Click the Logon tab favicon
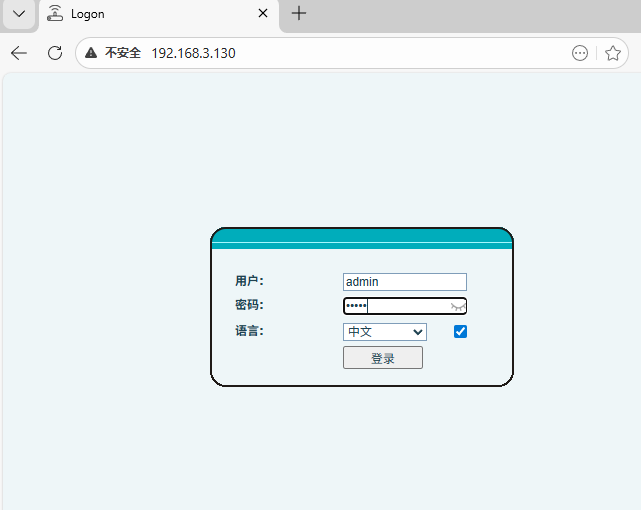 pos(55,14)
